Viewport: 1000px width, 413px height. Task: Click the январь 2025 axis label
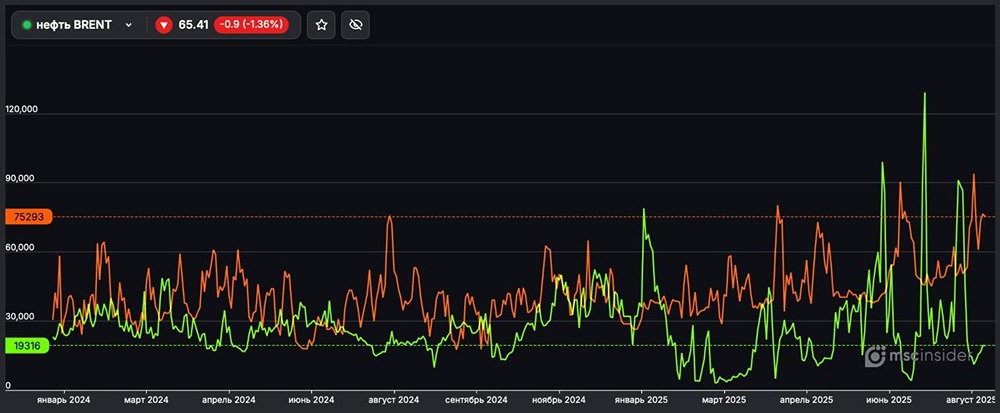click(640, 400)
